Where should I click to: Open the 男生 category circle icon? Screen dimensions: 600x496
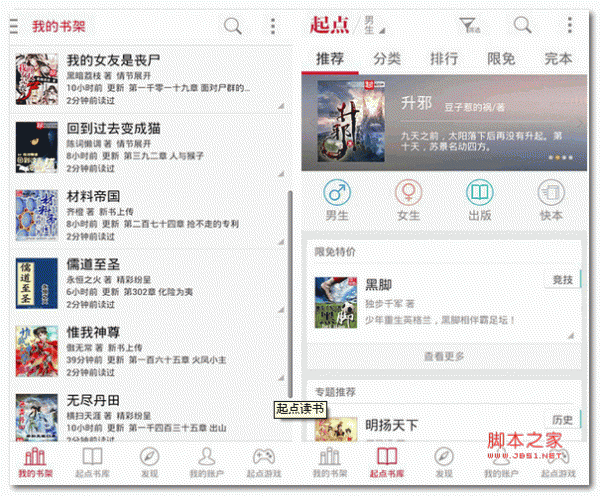coord(337,193)
